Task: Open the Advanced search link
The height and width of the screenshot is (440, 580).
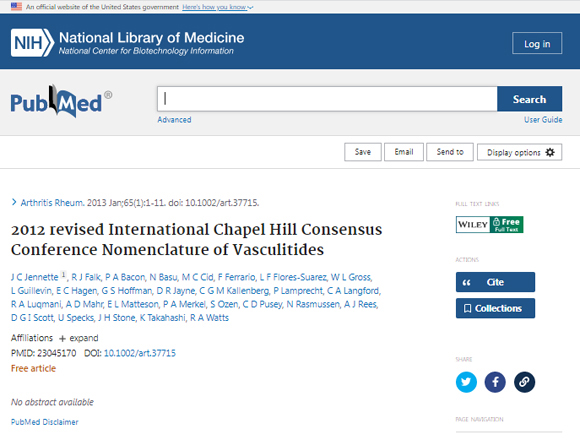Action: click(174, 120)
